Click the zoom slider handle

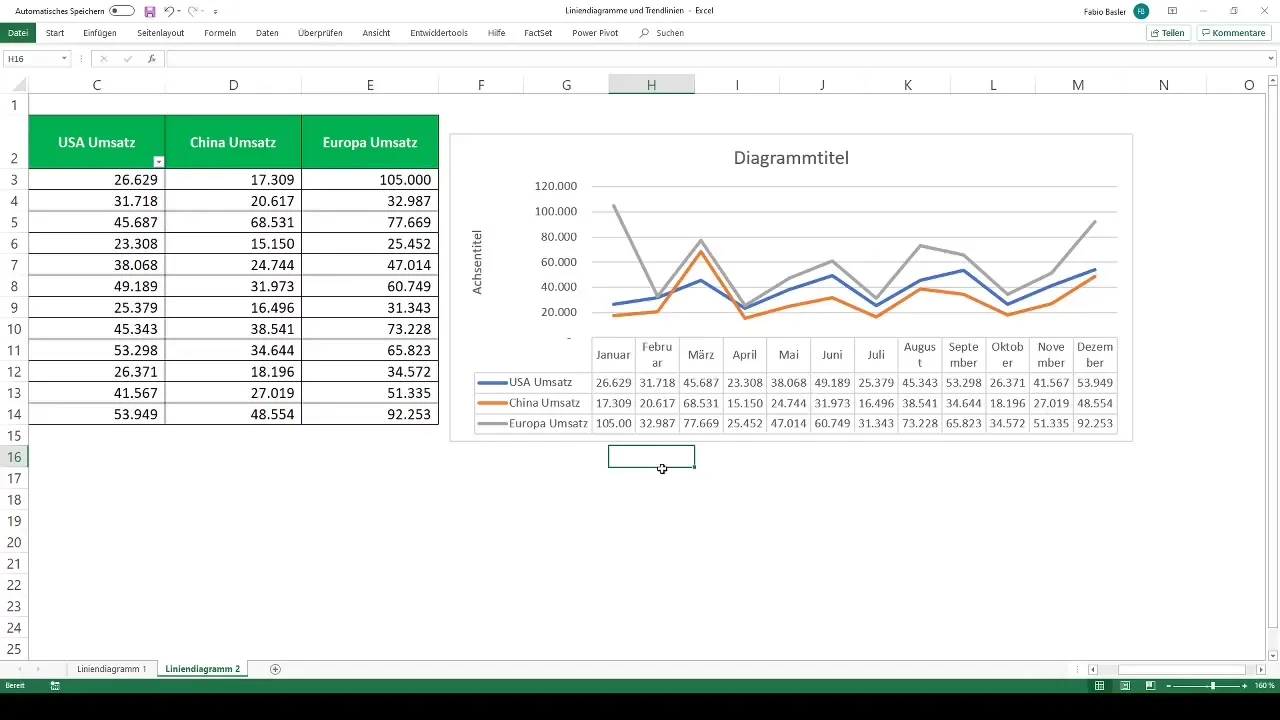(x=1213, y=686)
